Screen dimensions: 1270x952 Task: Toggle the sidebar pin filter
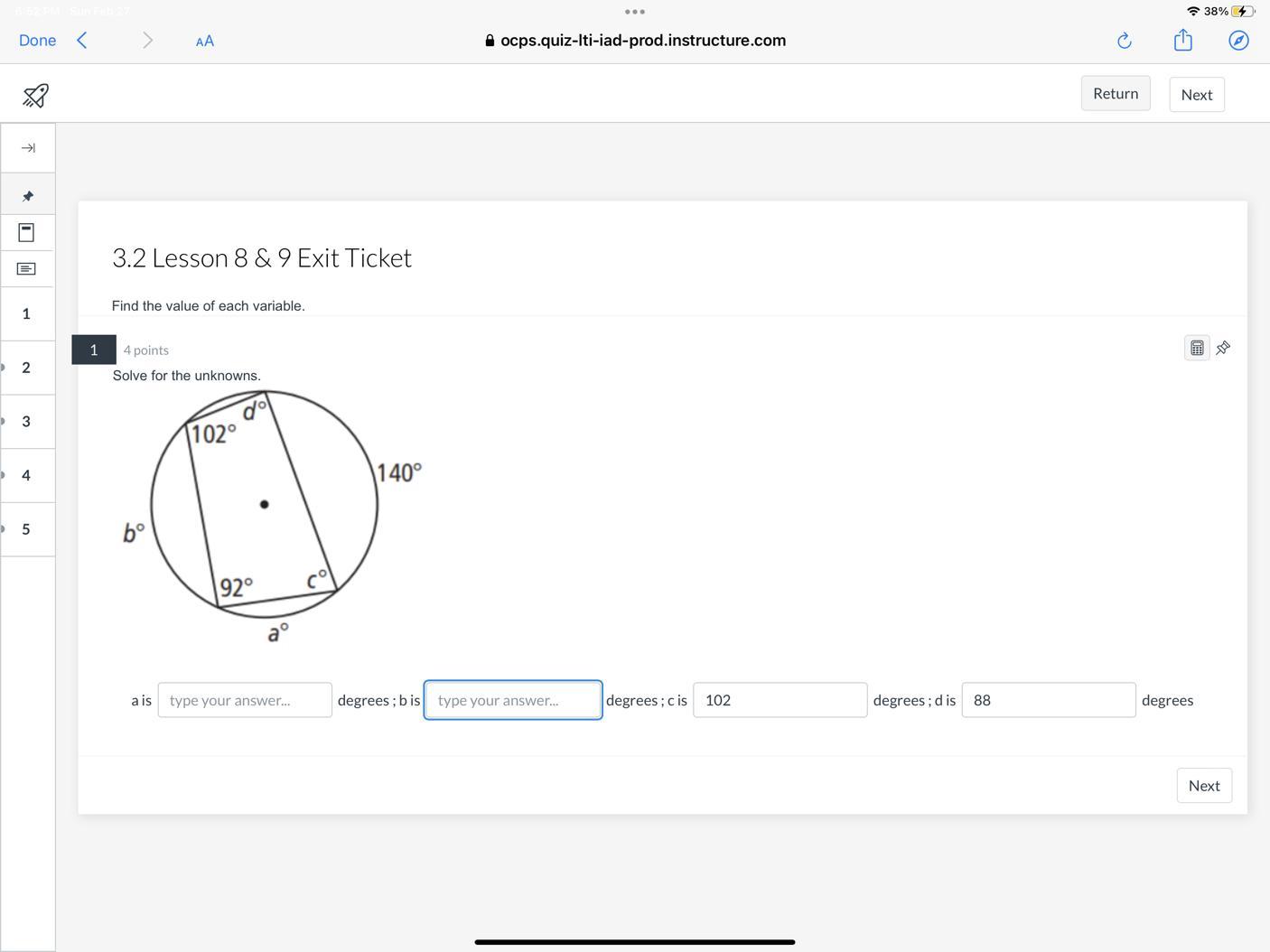click(28, 196)
